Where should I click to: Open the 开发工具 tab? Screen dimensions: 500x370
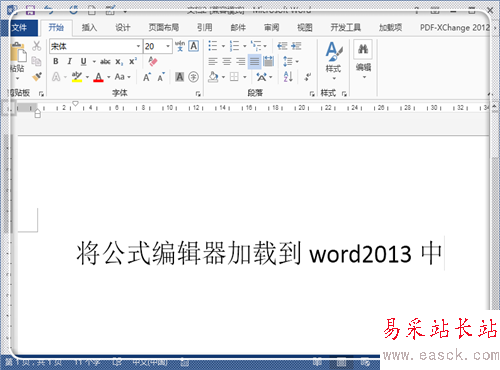pos(346,27)
